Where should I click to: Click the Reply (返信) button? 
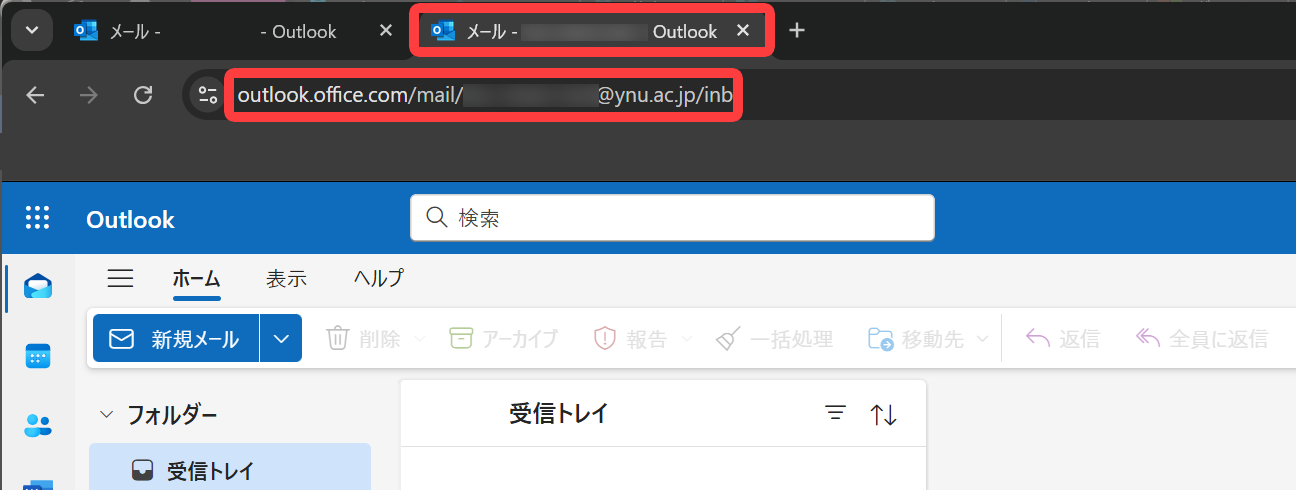[x=1063, y=339]
